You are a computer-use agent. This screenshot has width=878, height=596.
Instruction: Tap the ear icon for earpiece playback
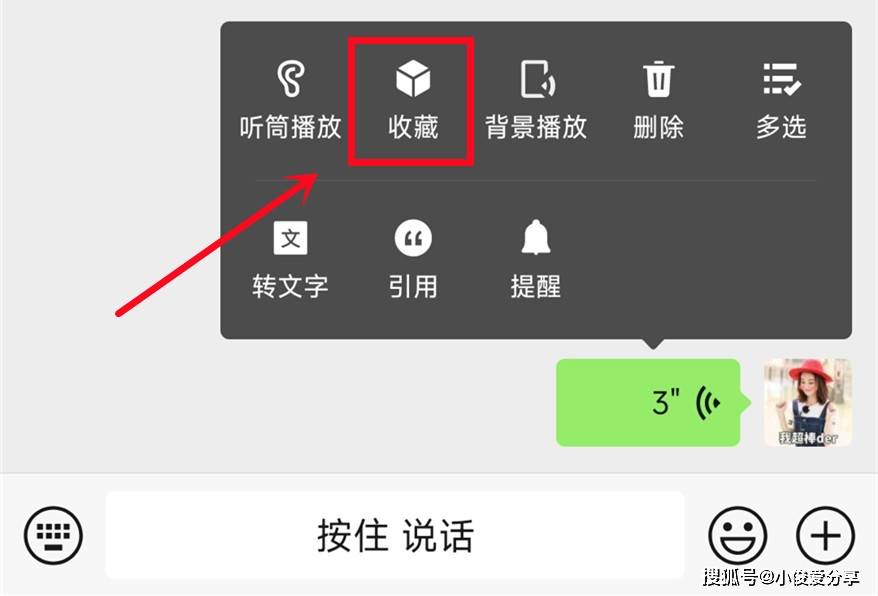[290, 79]
